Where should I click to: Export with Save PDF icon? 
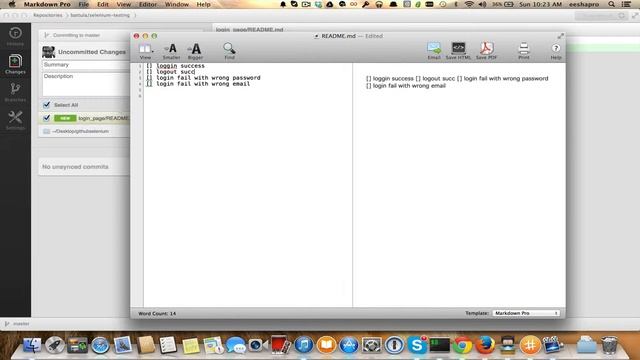tap(486, 51)
